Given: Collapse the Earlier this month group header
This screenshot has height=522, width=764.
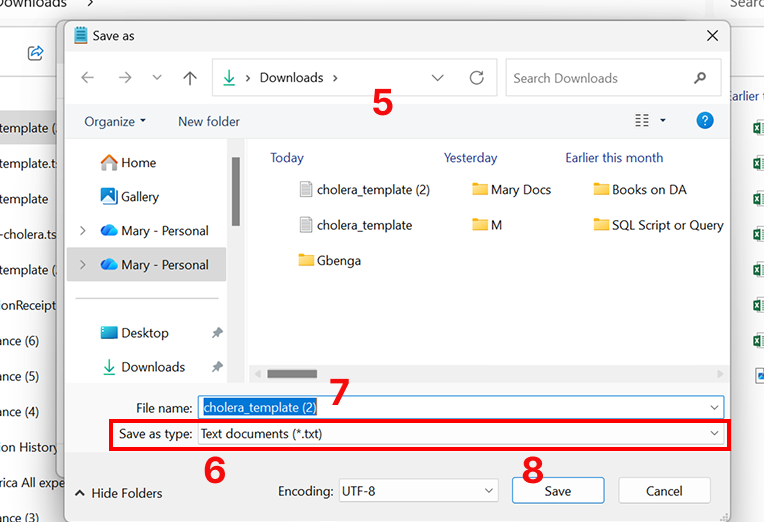Looking at the screenshot, I should pyautogui.click(x=614, y=158).
